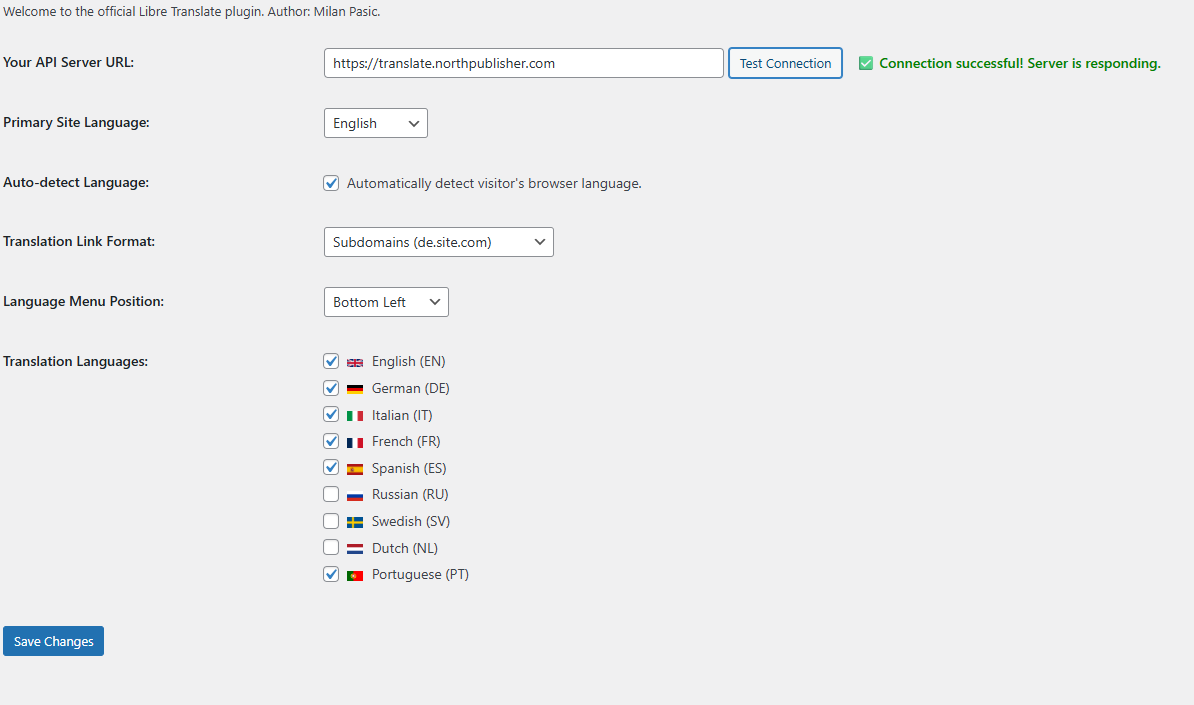Image resolution: width=1194 pixels, height=705 pixels.
Task: Click the Italian flag icon
Action: click(x=355, y=414)
